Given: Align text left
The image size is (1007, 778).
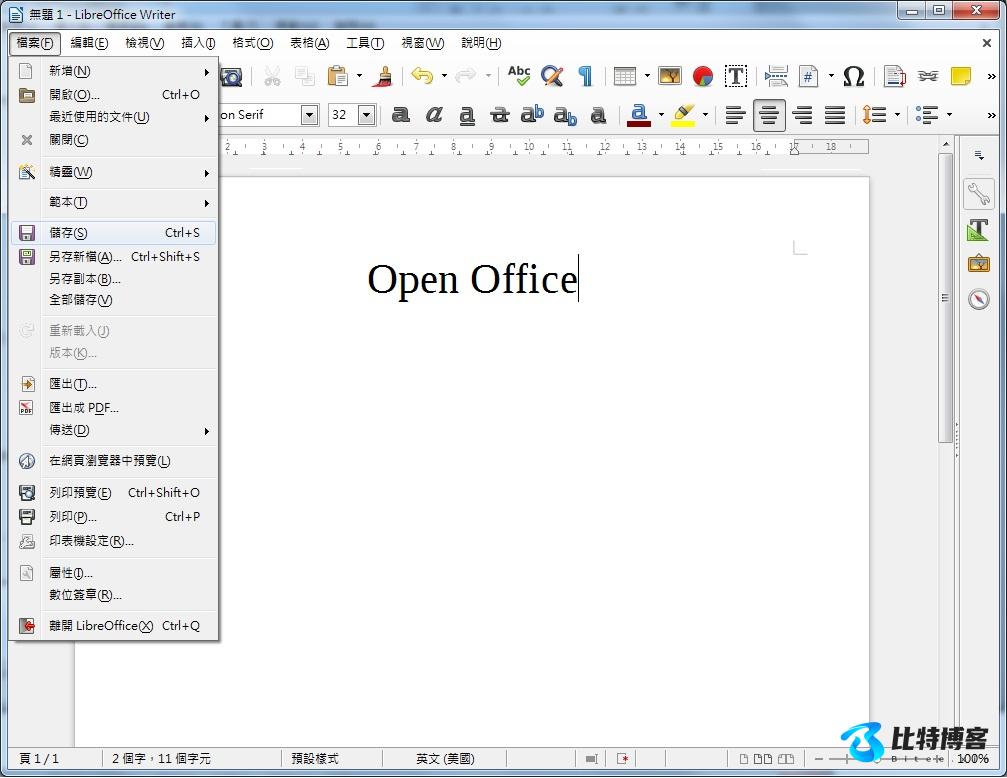Looking at the screenshot, I should coord(735,116).
